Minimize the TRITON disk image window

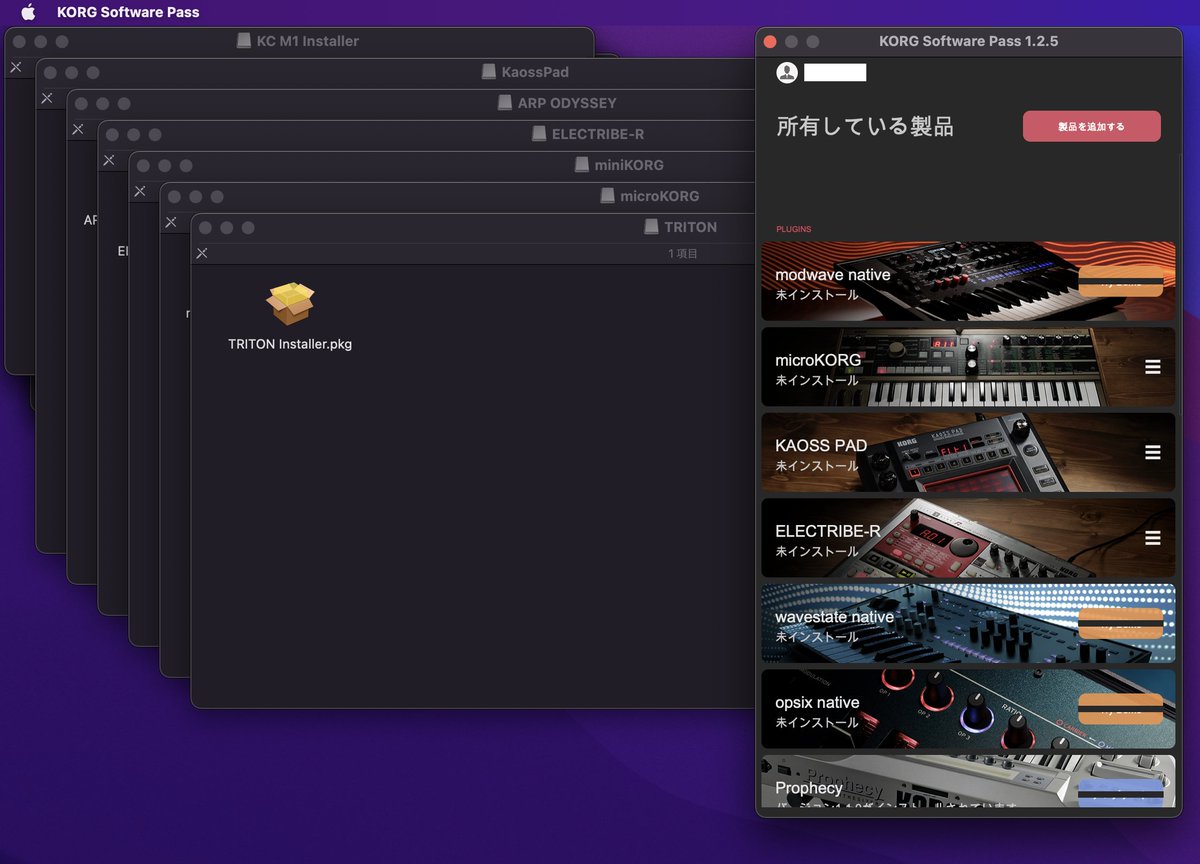coord(227,228)
